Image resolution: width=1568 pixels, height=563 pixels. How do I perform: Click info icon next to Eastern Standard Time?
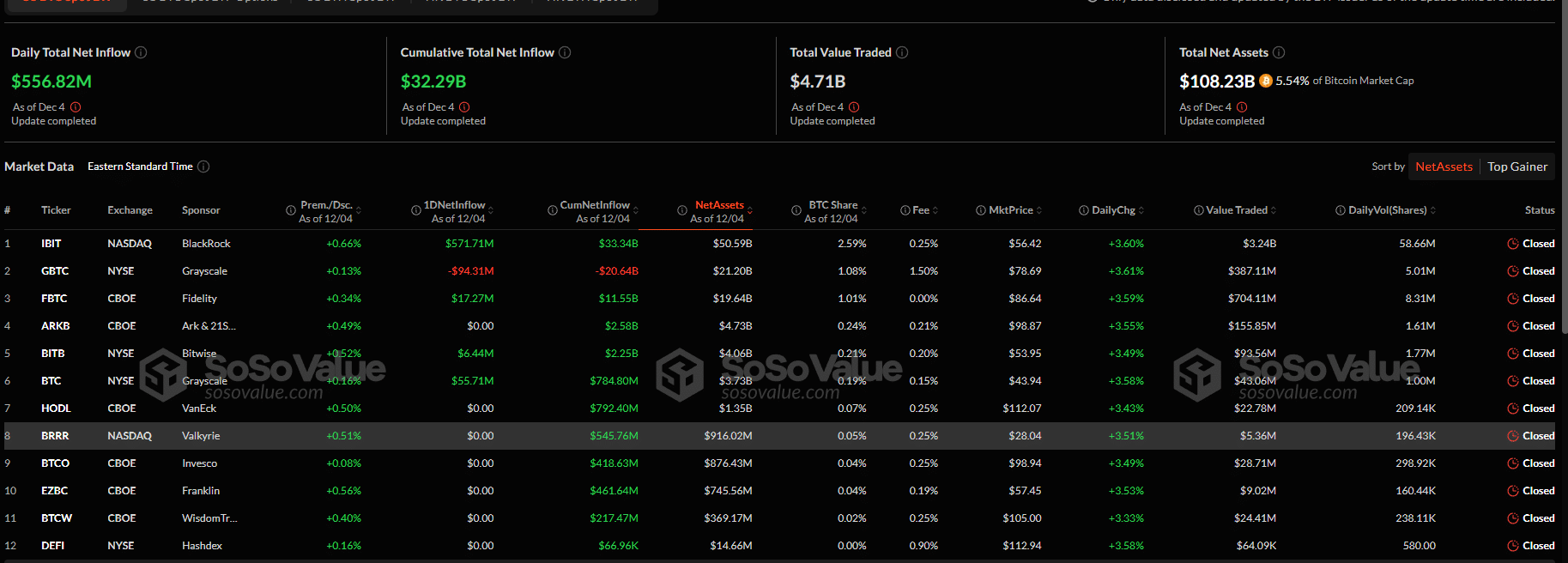point(203,166)
